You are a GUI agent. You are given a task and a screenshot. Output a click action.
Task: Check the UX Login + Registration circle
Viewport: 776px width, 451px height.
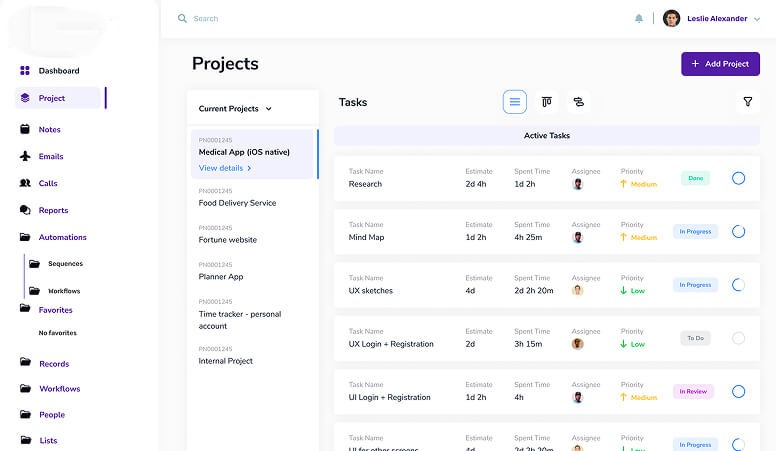pyautogui.click(x=738, y=338)
